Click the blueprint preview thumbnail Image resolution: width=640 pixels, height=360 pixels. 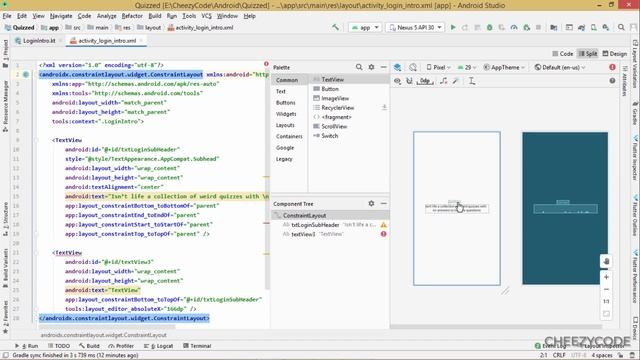tap(565, 208)
